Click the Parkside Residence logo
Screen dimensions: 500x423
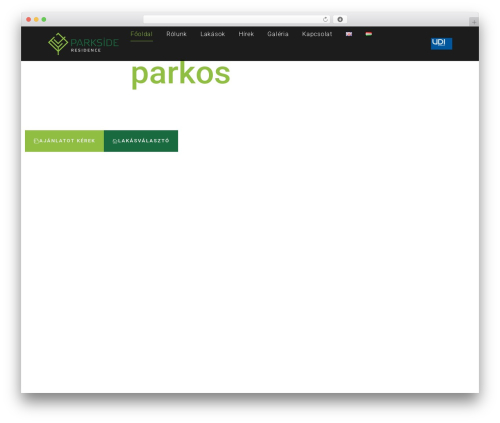[x=83, y=44]
